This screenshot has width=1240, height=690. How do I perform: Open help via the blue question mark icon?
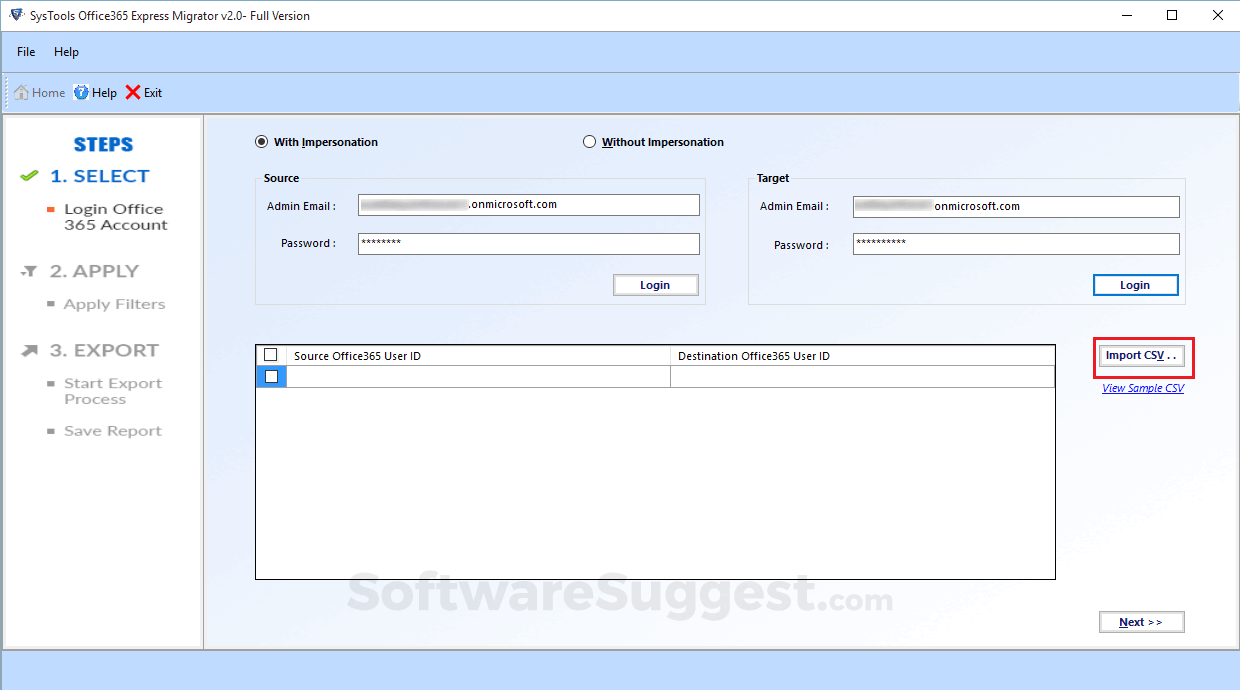(79, 92)
